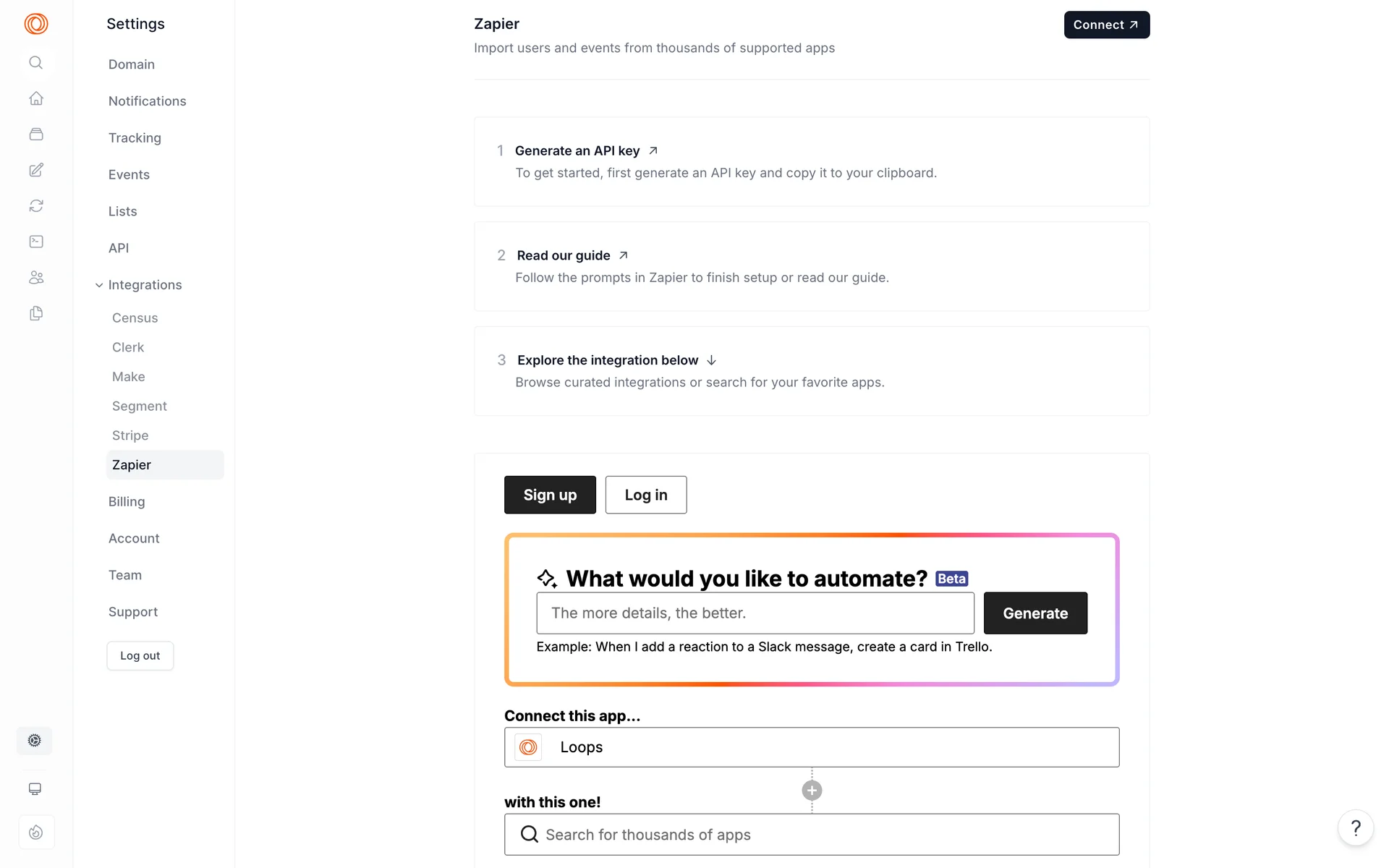1389x868 pixels.
Task: Open the help question mark button
Action: pos(1356,828)
